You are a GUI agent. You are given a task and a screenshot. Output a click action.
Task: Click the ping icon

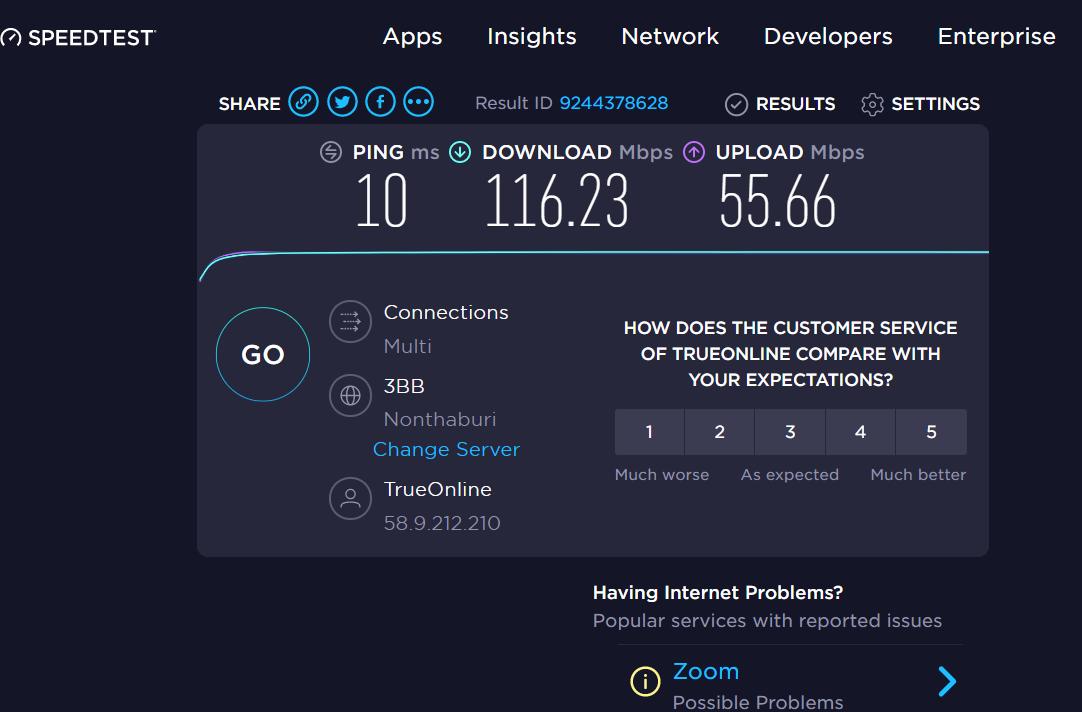[331, 152]
